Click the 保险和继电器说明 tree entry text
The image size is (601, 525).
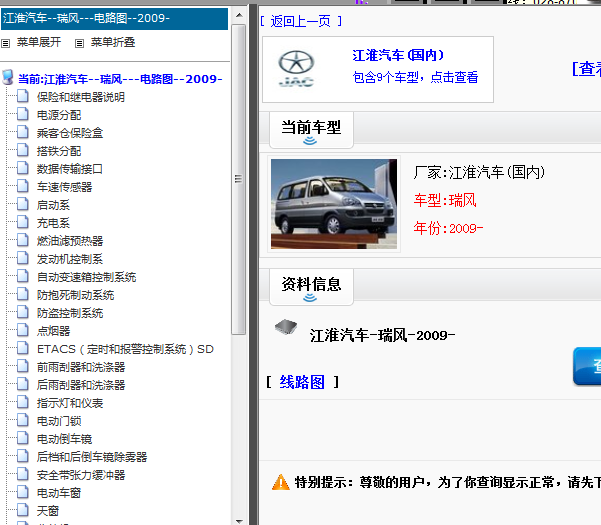pos(81,97)
